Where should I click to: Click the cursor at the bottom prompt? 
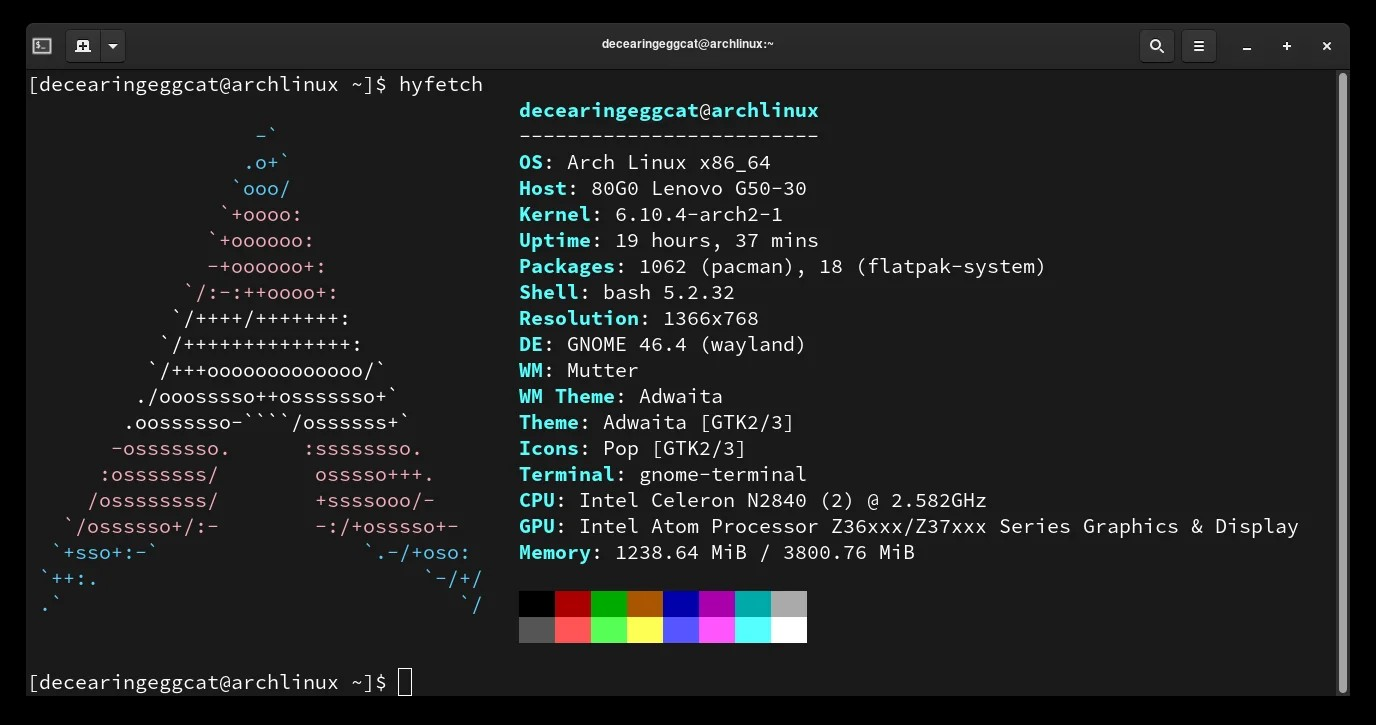click(405, 683)
